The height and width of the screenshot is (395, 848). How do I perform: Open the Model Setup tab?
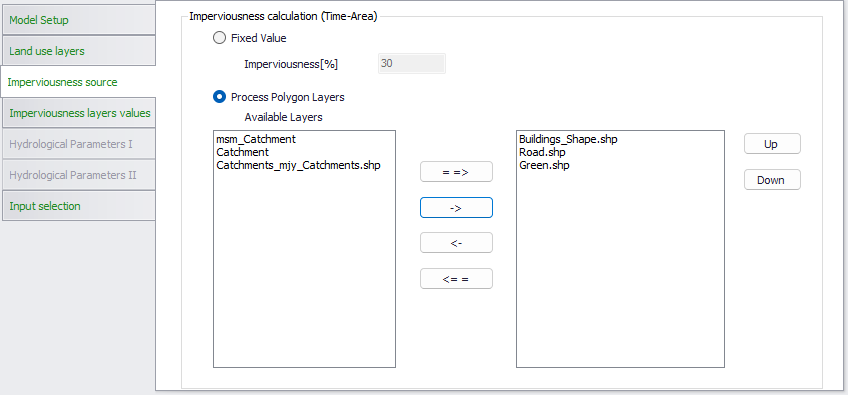click(78, 20)
